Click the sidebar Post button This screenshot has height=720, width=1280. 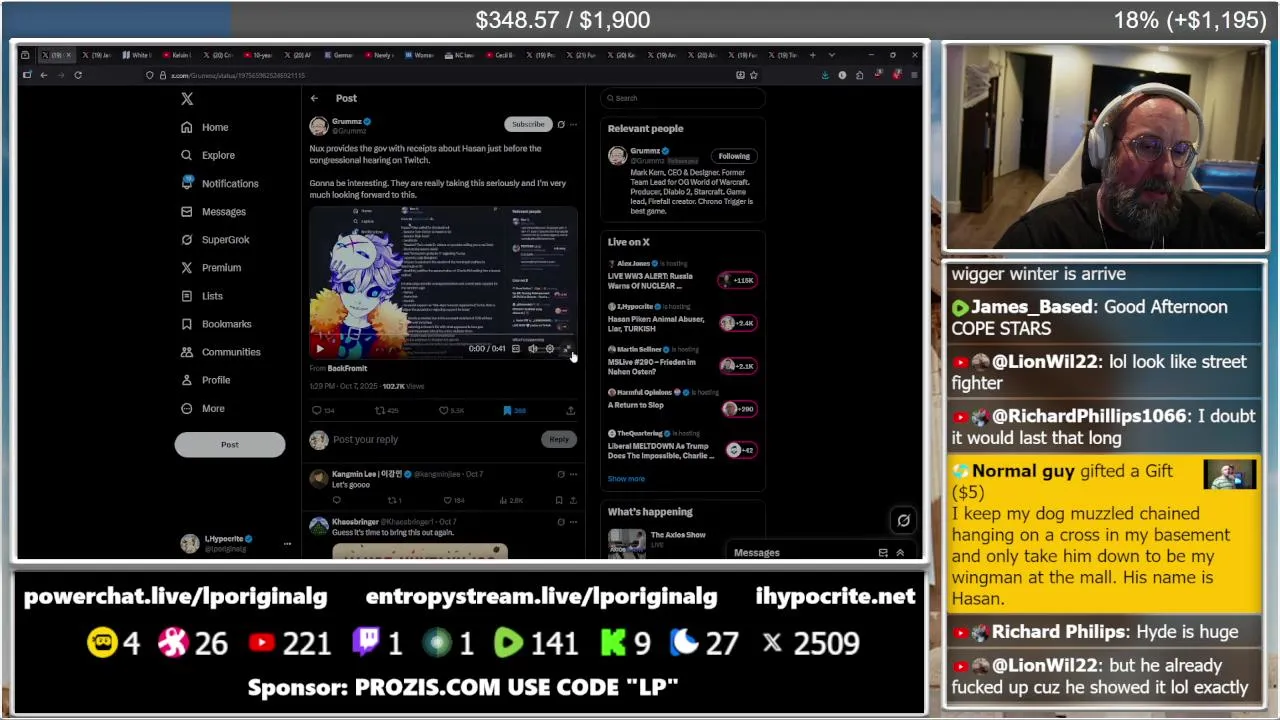tap(229, 444)
